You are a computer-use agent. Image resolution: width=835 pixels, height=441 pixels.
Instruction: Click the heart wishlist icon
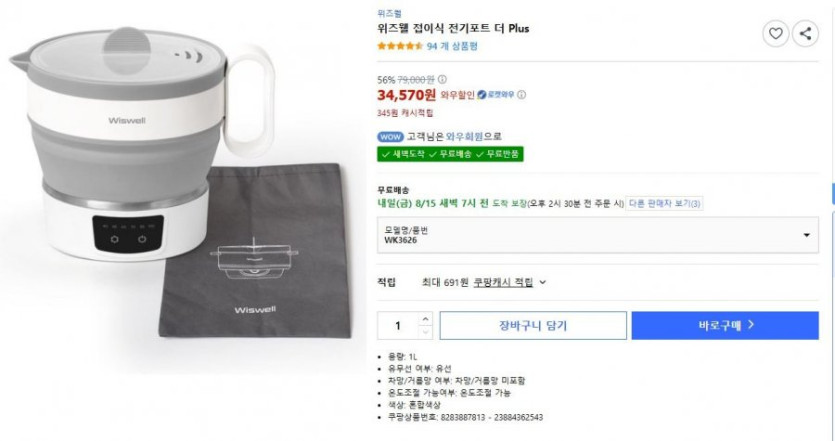pos(775,34)
